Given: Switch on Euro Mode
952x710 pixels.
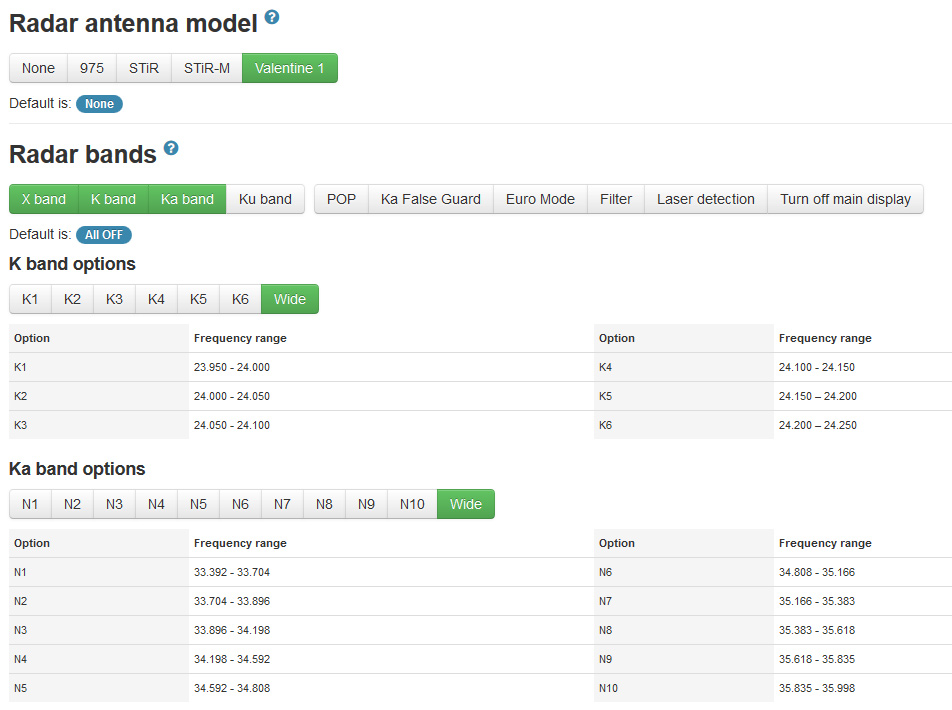Looking at the screenshot, I should pyautogui.click(x=540, y=199).
